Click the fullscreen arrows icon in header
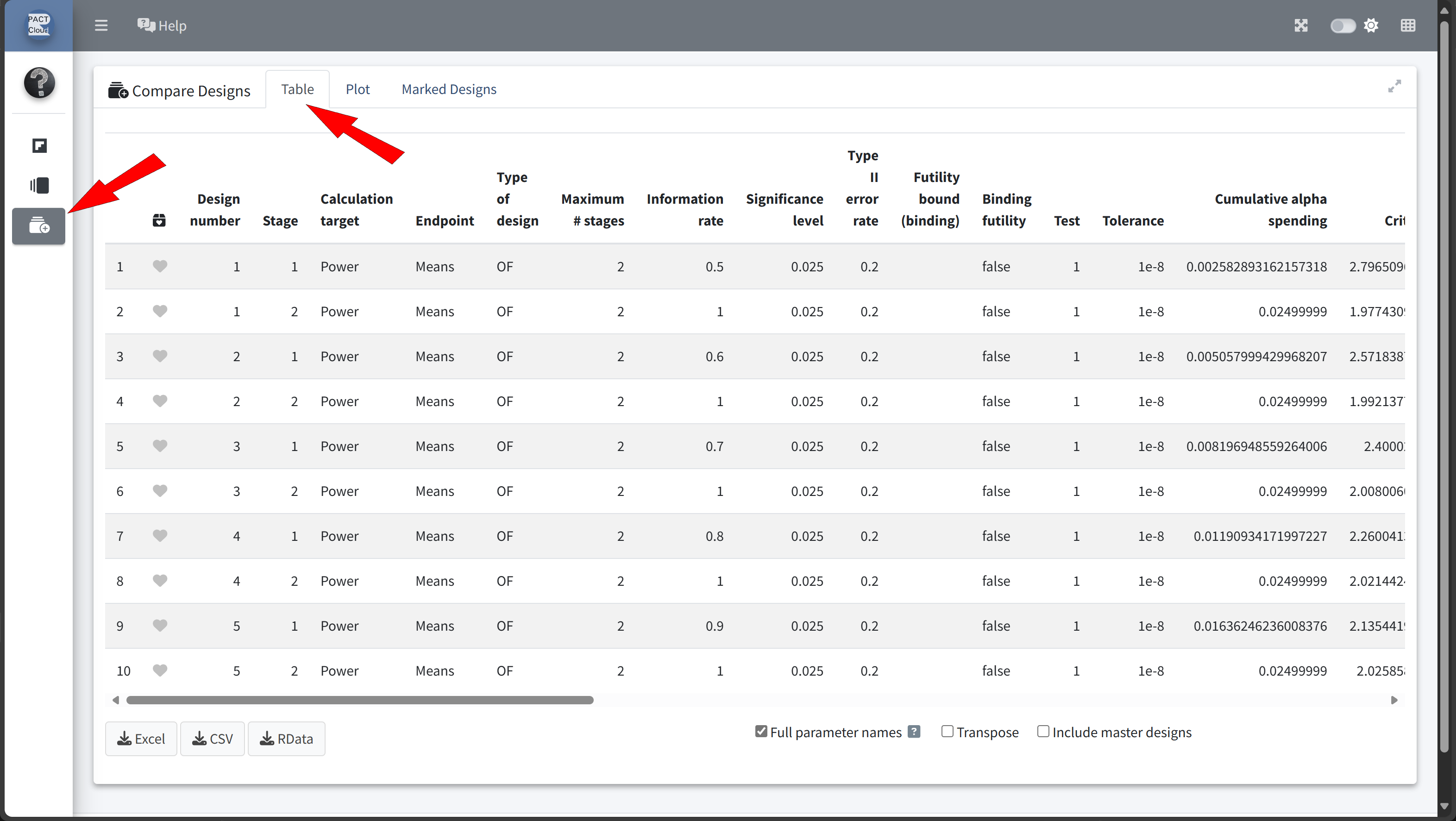The width and height of the screenshot is (1456, 821). 1301,25
